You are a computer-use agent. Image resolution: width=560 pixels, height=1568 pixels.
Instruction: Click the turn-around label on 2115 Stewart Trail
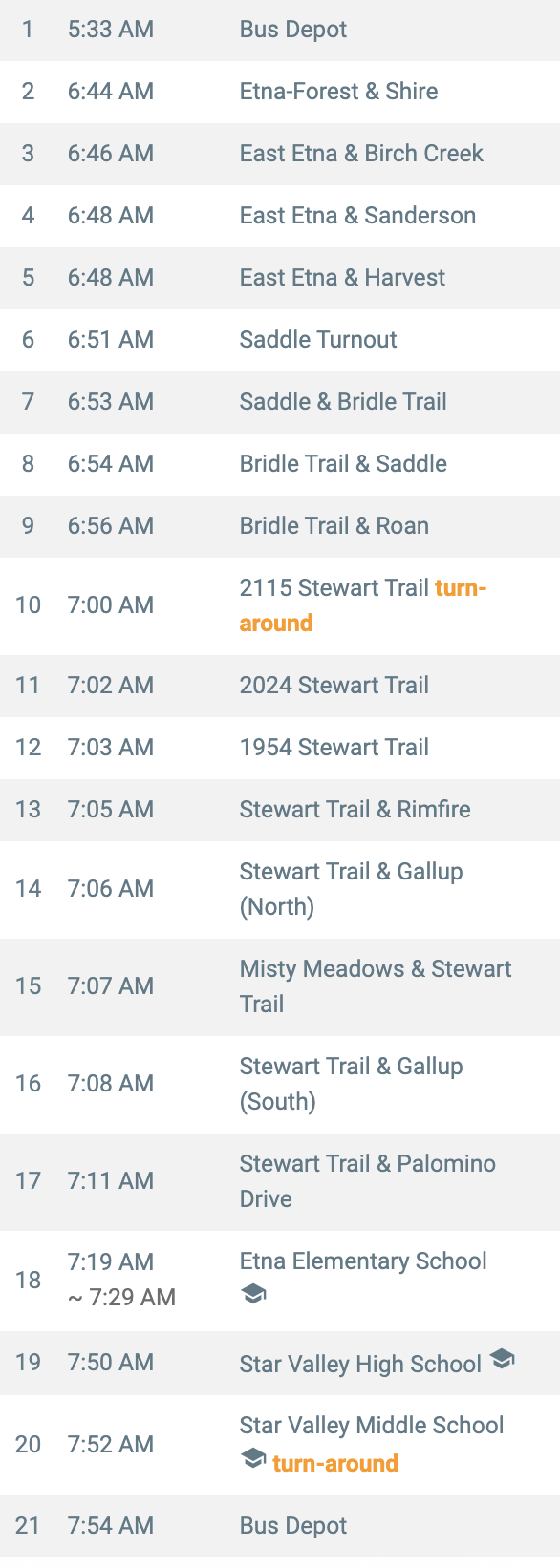[x=363, y=605]
